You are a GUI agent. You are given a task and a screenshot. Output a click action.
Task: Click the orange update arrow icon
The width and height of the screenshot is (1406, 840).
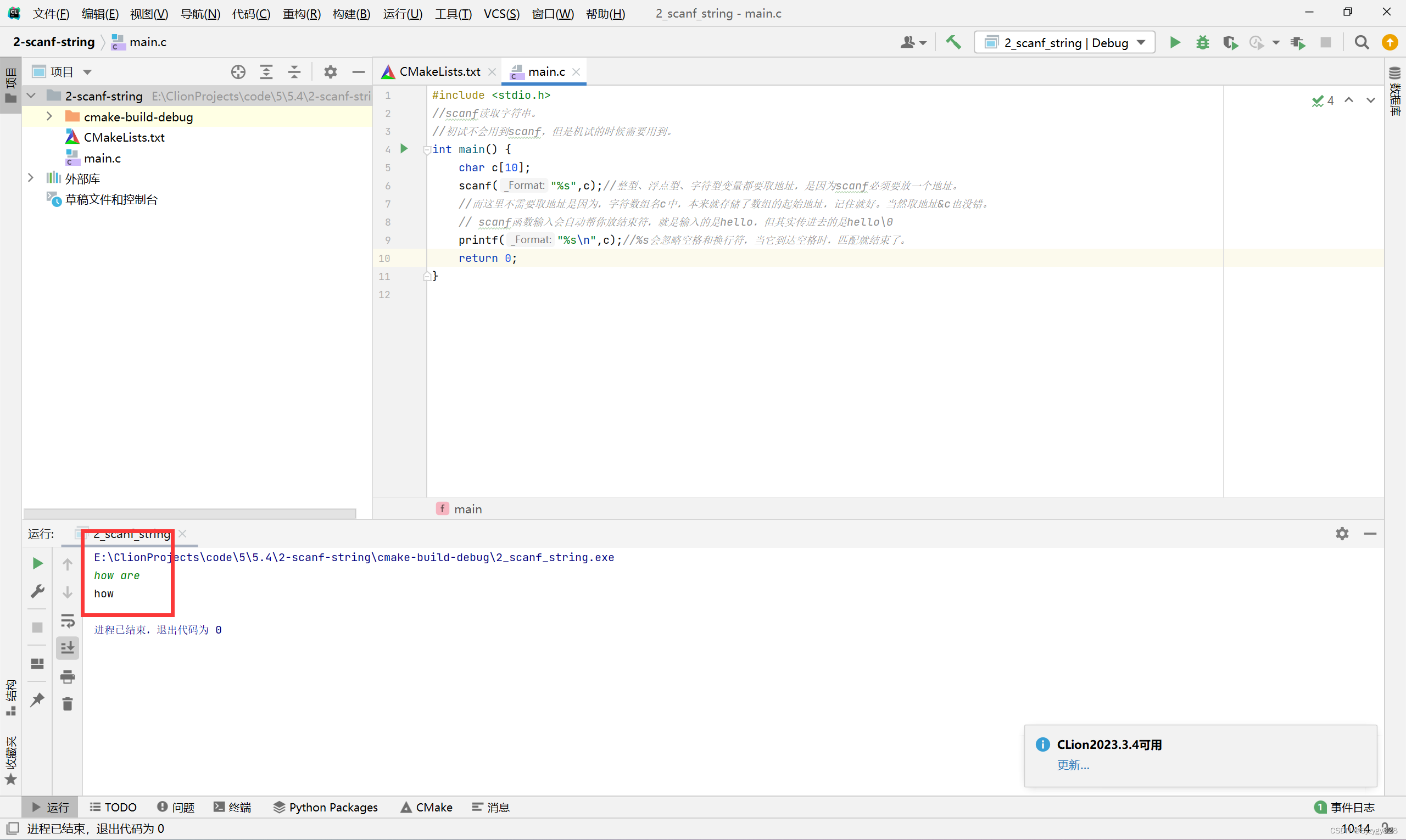pos(1389,42)
